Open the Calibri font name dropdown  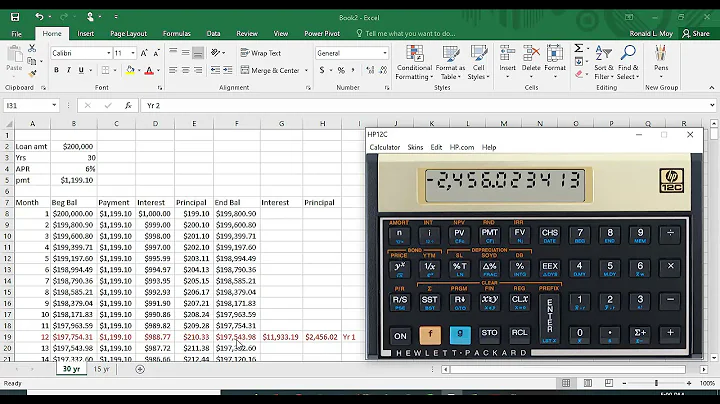109,53
